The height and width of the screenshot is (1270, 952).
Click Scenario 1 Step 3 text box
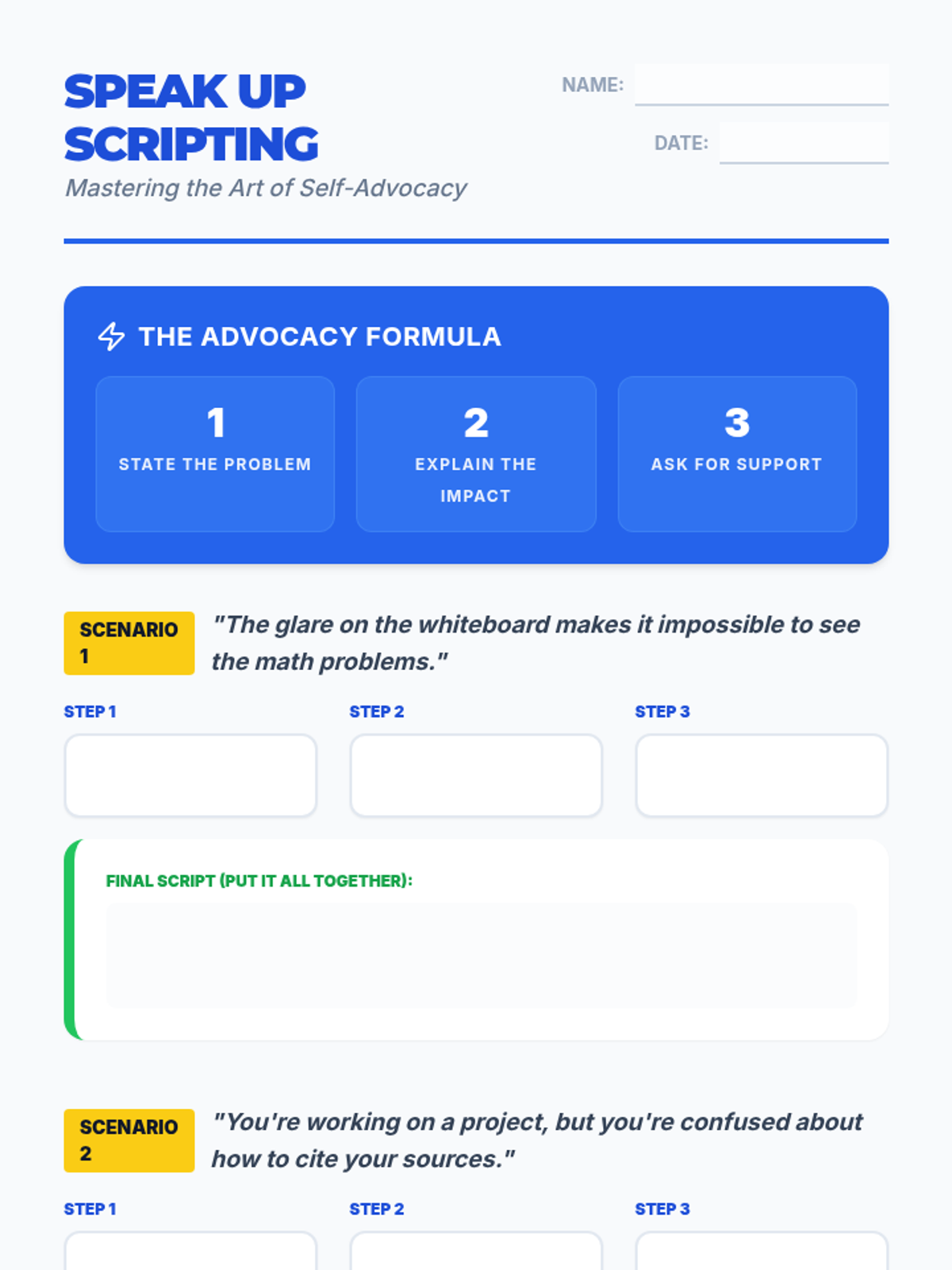click(x=762, y=775)
